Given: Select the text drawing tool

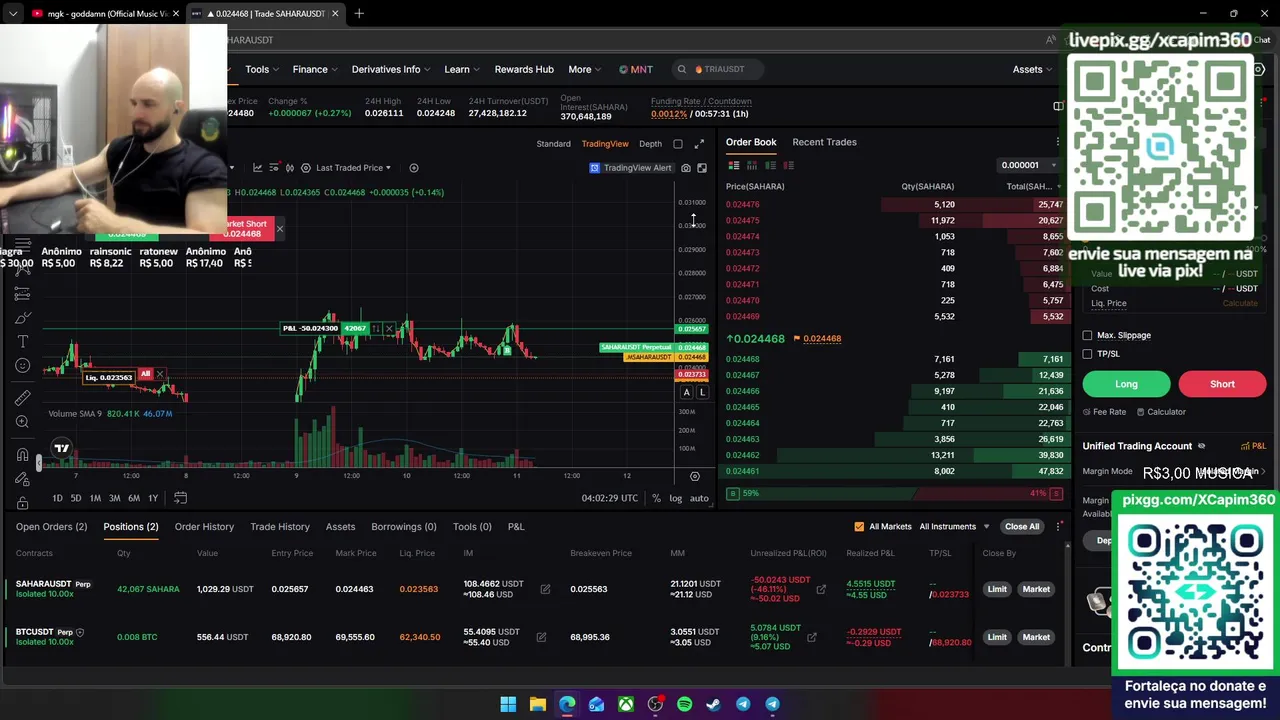Looking at the screenshot, I should click(x=22, y=342).
